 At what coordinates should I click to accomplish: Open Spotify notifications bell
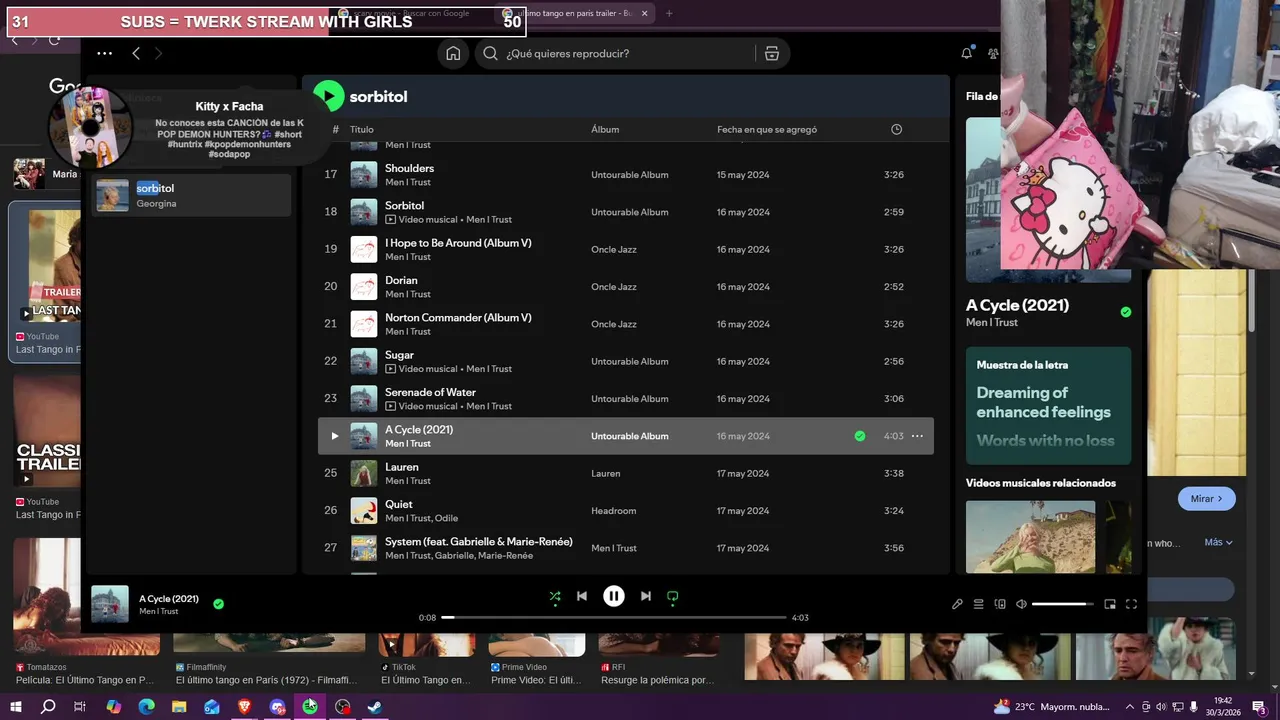[x=967, y=54]
